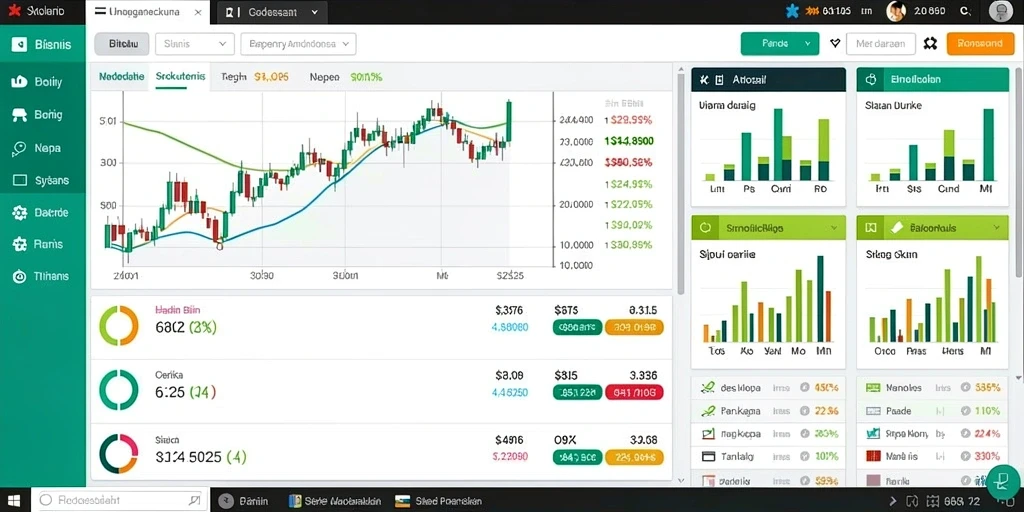Image resolution: width=1024 pixels, height=512 pixels.
Task: Select the Nodedatie tab
Action: tap(121, 76)
